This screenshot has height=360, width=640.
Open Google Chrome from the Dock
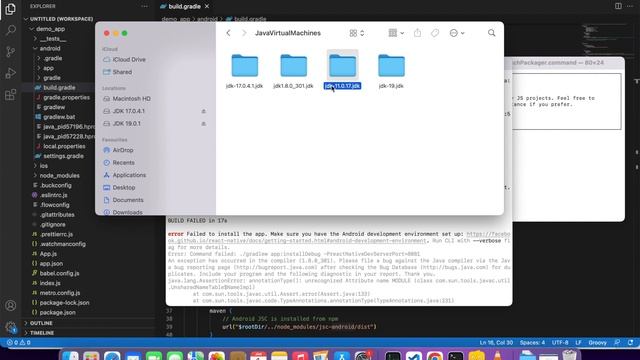coord(435,356)
